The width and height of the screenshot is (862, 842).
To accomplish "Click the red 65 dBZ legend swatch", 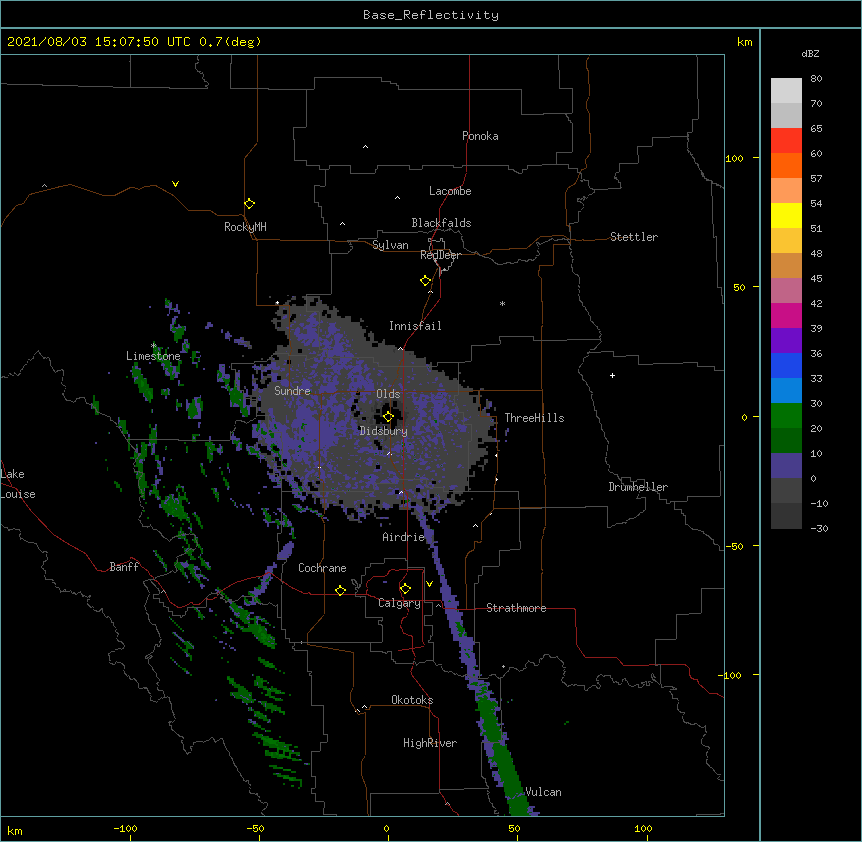I will (x=786, y=141).
